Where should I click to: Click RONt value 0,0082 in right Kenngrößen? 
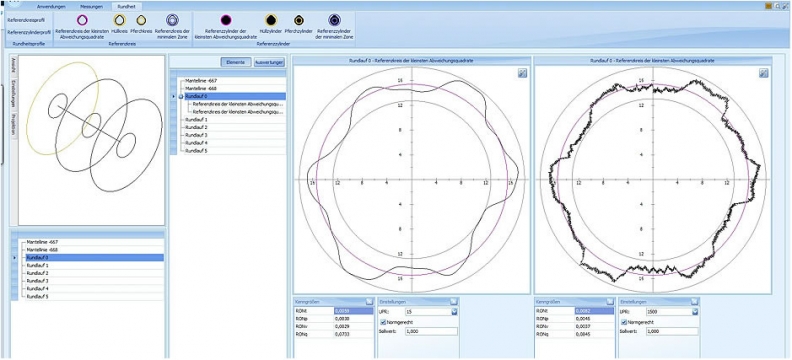(594, 312)
